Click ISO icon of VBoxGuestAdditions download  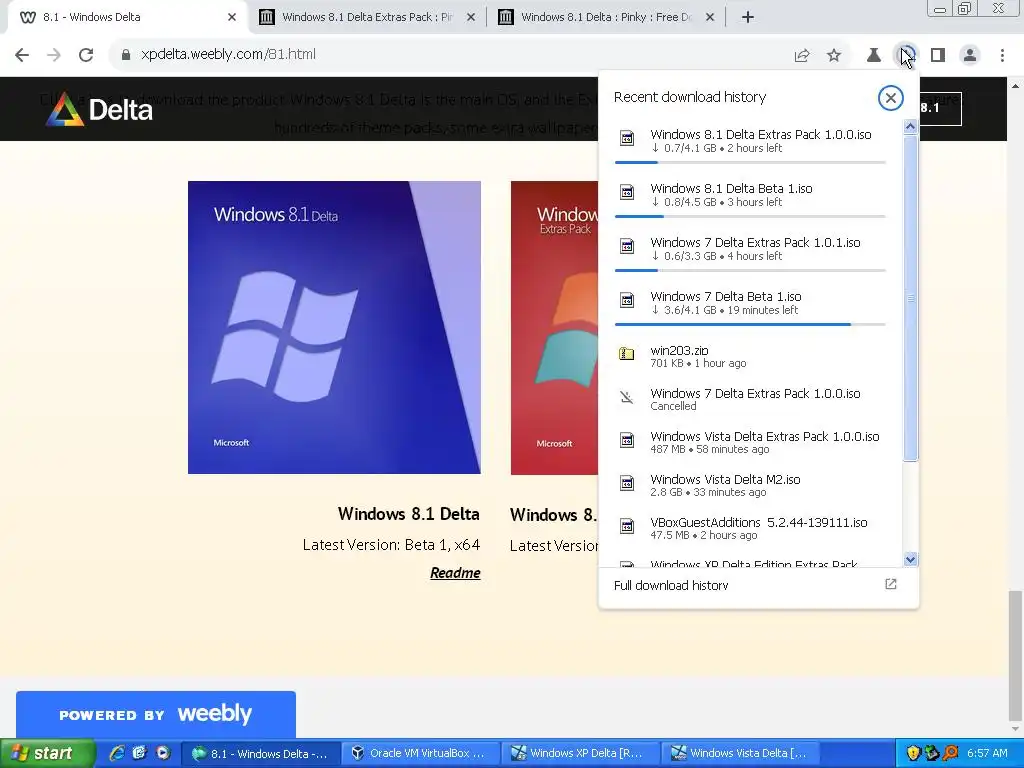pyautogui.click(x=627, y=526)
